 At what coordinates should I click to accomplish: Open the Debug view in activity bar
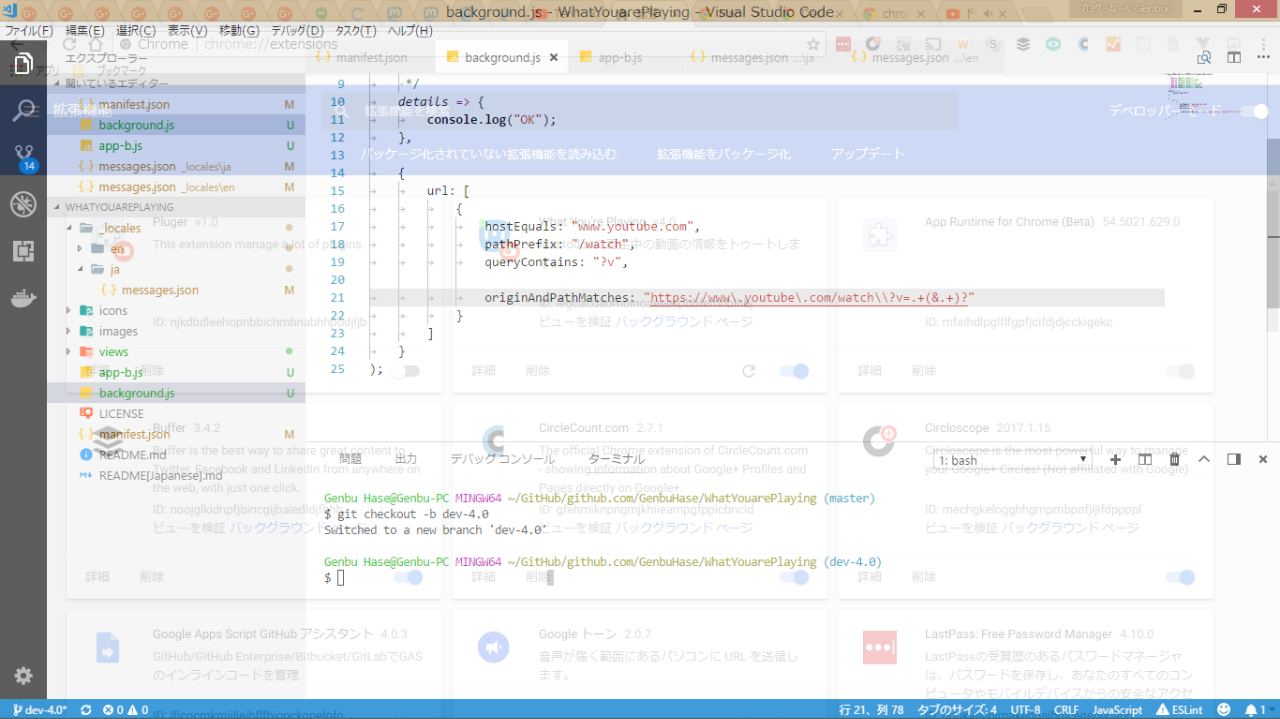(23, 205)
